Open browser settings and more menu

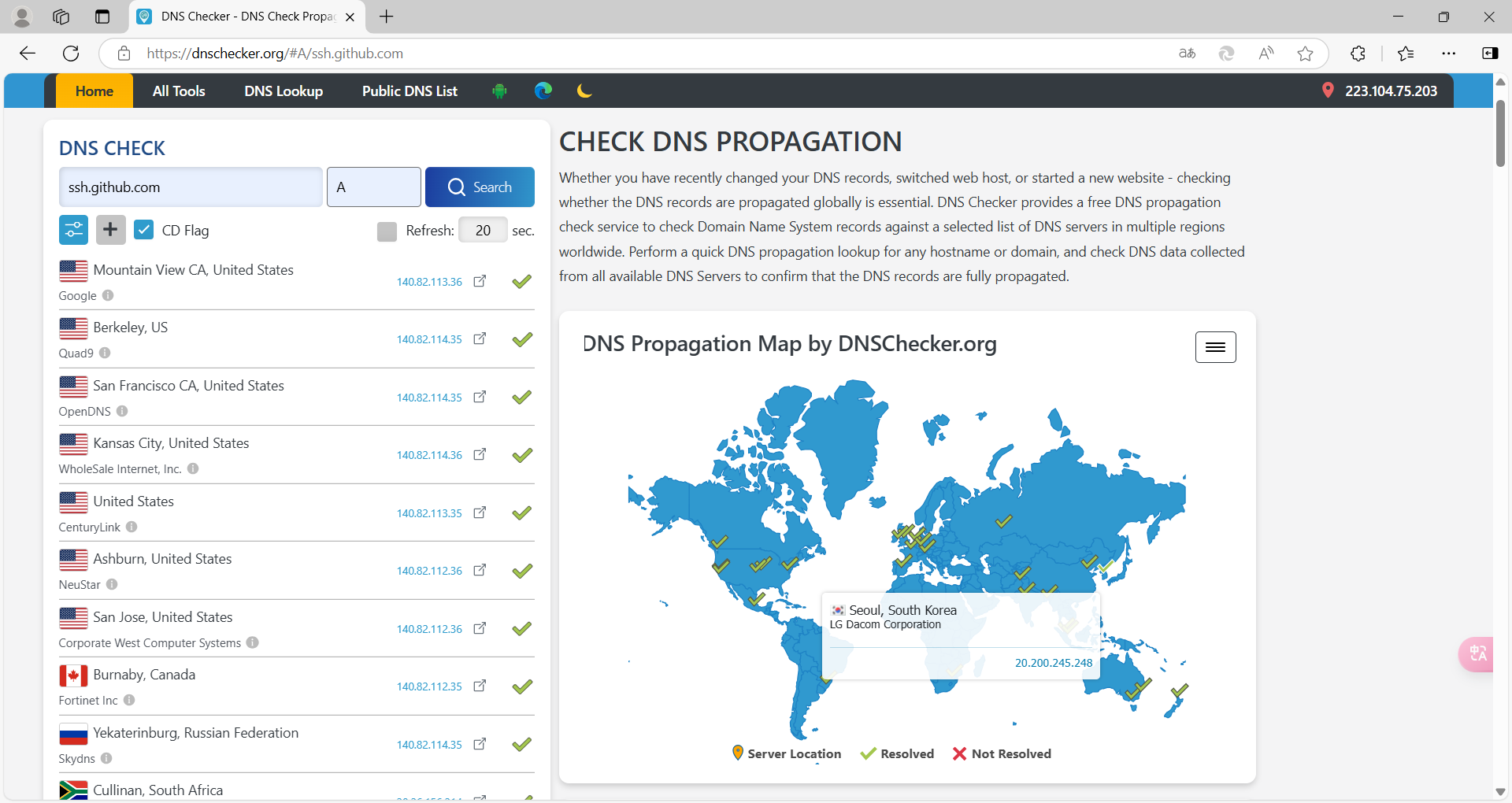point(1448,54)
